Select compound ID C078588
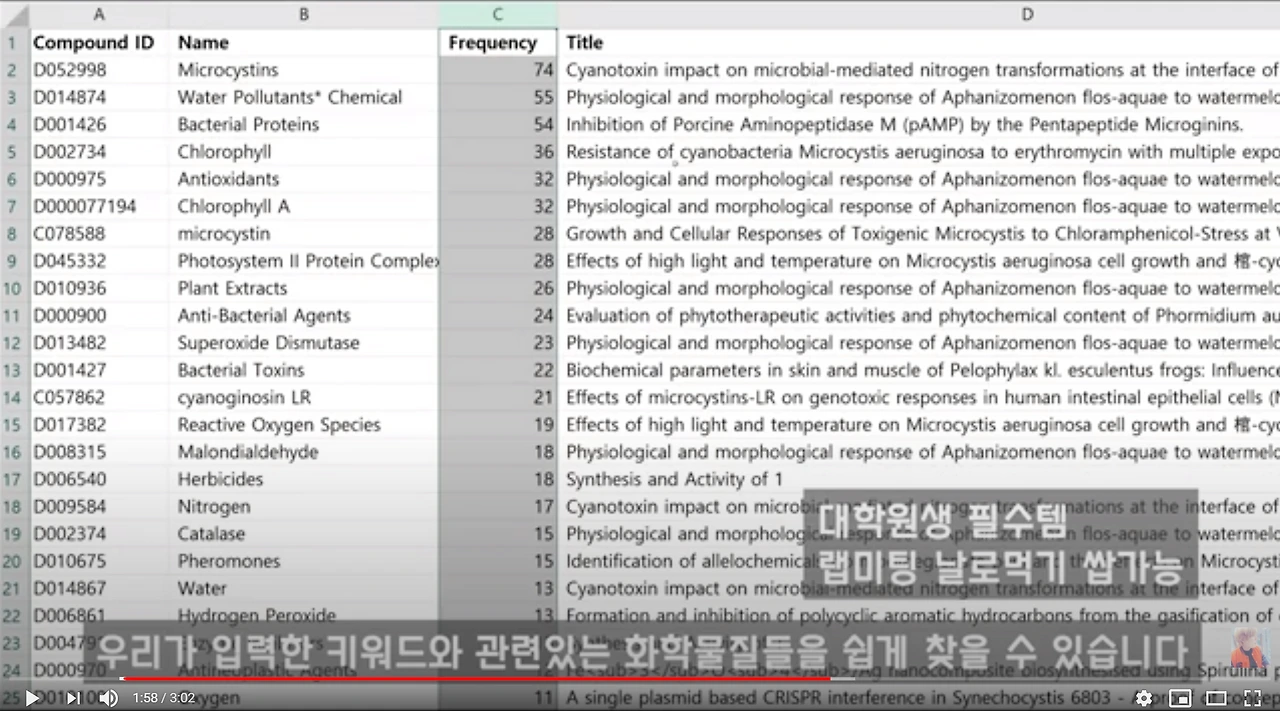The image size is (1280, 711). click(x=98, y=234)
